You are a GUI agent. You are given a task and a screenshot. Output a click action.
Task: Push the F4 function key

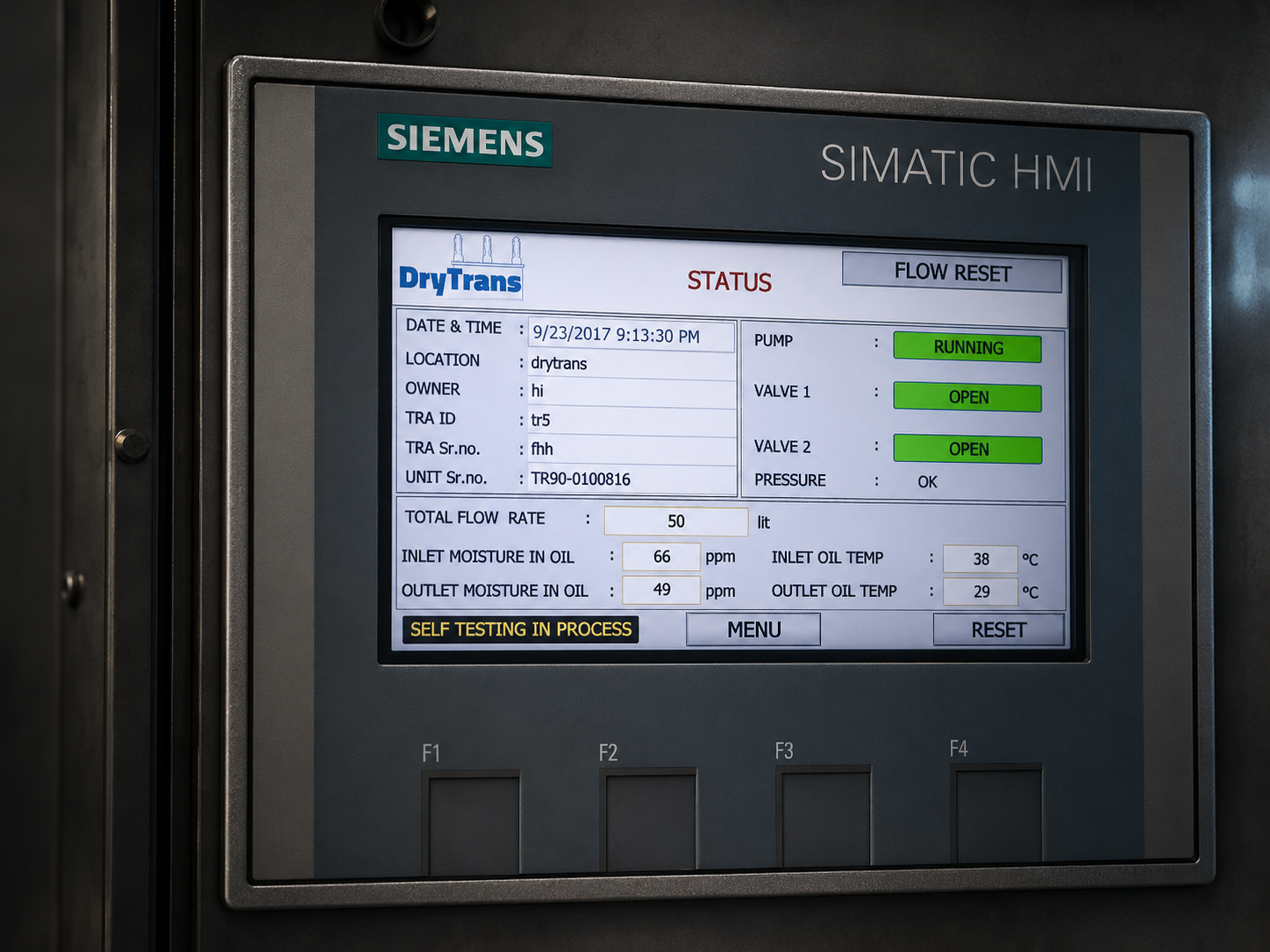point(998,813)
